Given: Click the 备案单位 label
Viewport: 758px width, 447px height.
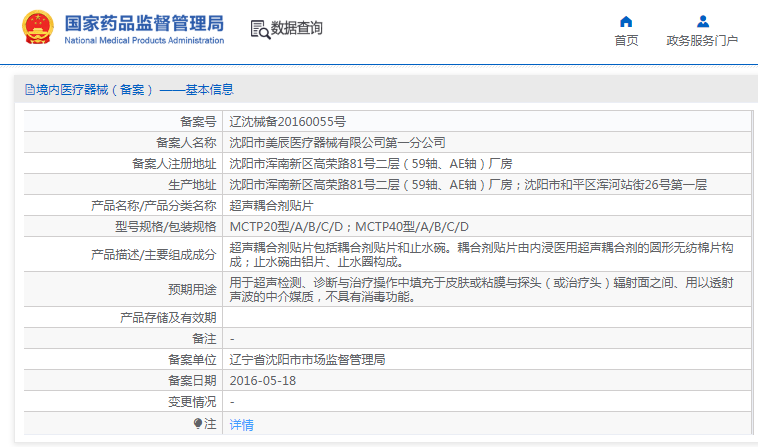Looking at the screenshot, I should click(192, 360).
